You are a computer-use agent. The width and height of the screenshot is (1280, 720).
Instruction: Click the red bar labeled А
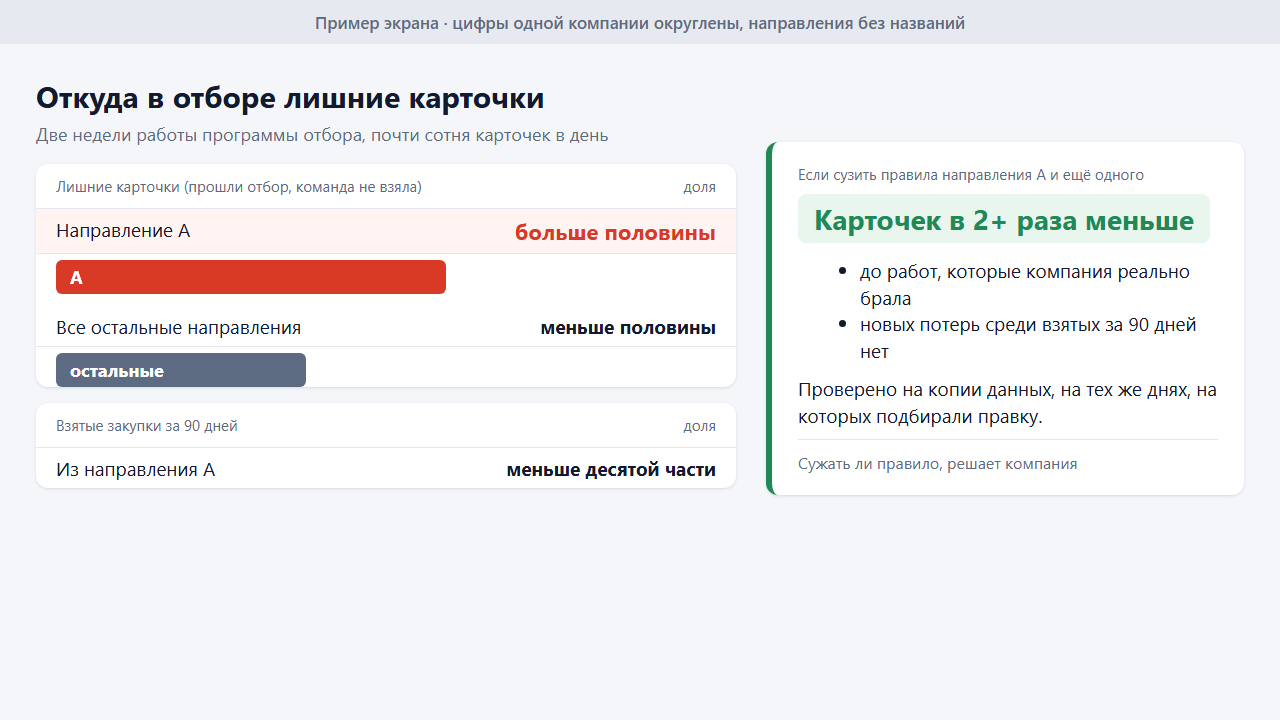(251, 277)
